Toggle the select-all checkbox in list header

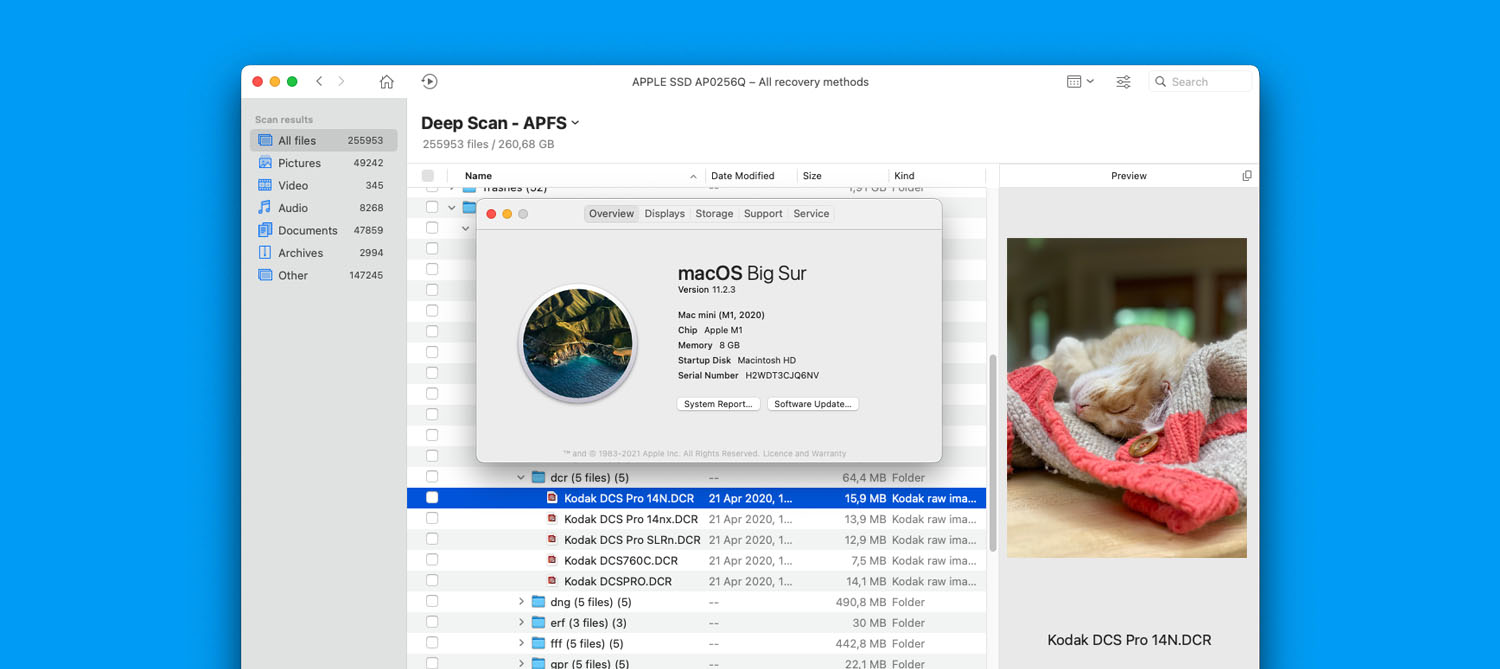click(x=428, y=176)
